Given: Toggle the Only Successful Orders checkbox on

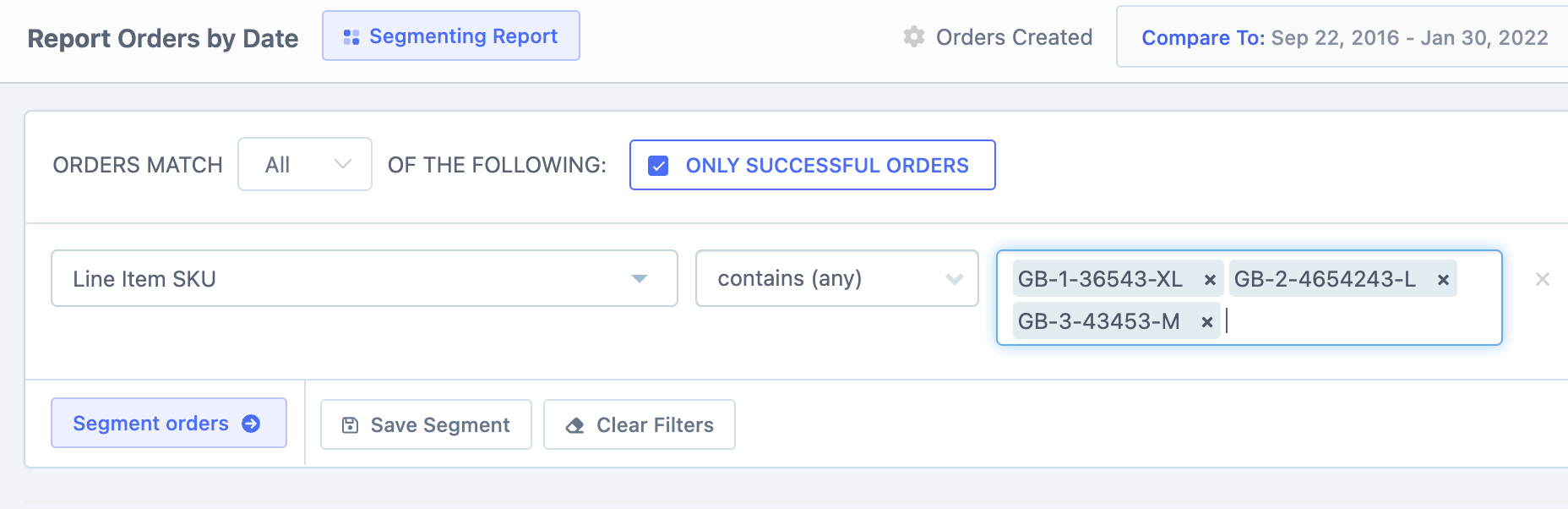Looking at the screenshot, I should [x=658, y=165].
